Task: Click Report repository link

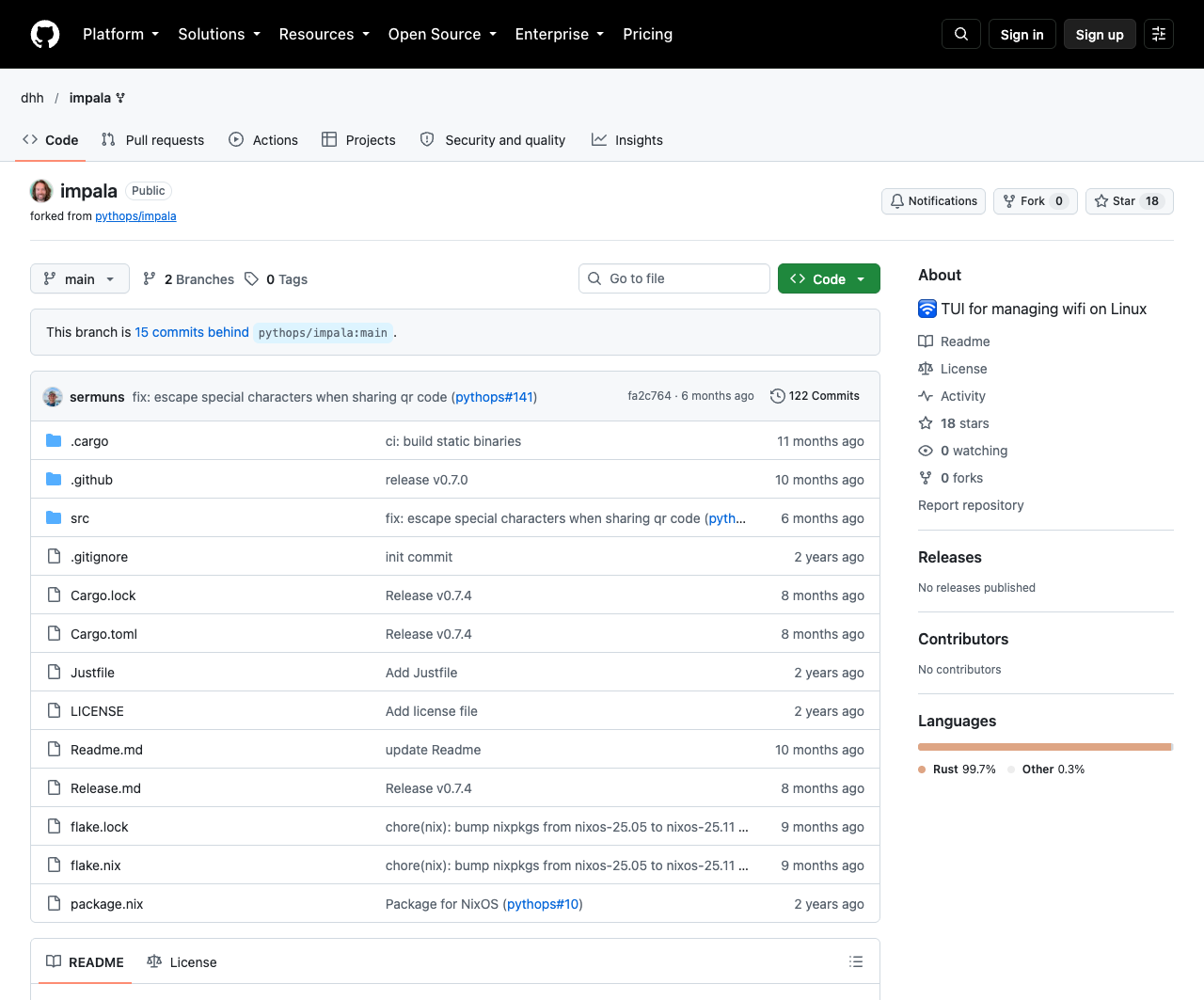Action: pos(971,505)
